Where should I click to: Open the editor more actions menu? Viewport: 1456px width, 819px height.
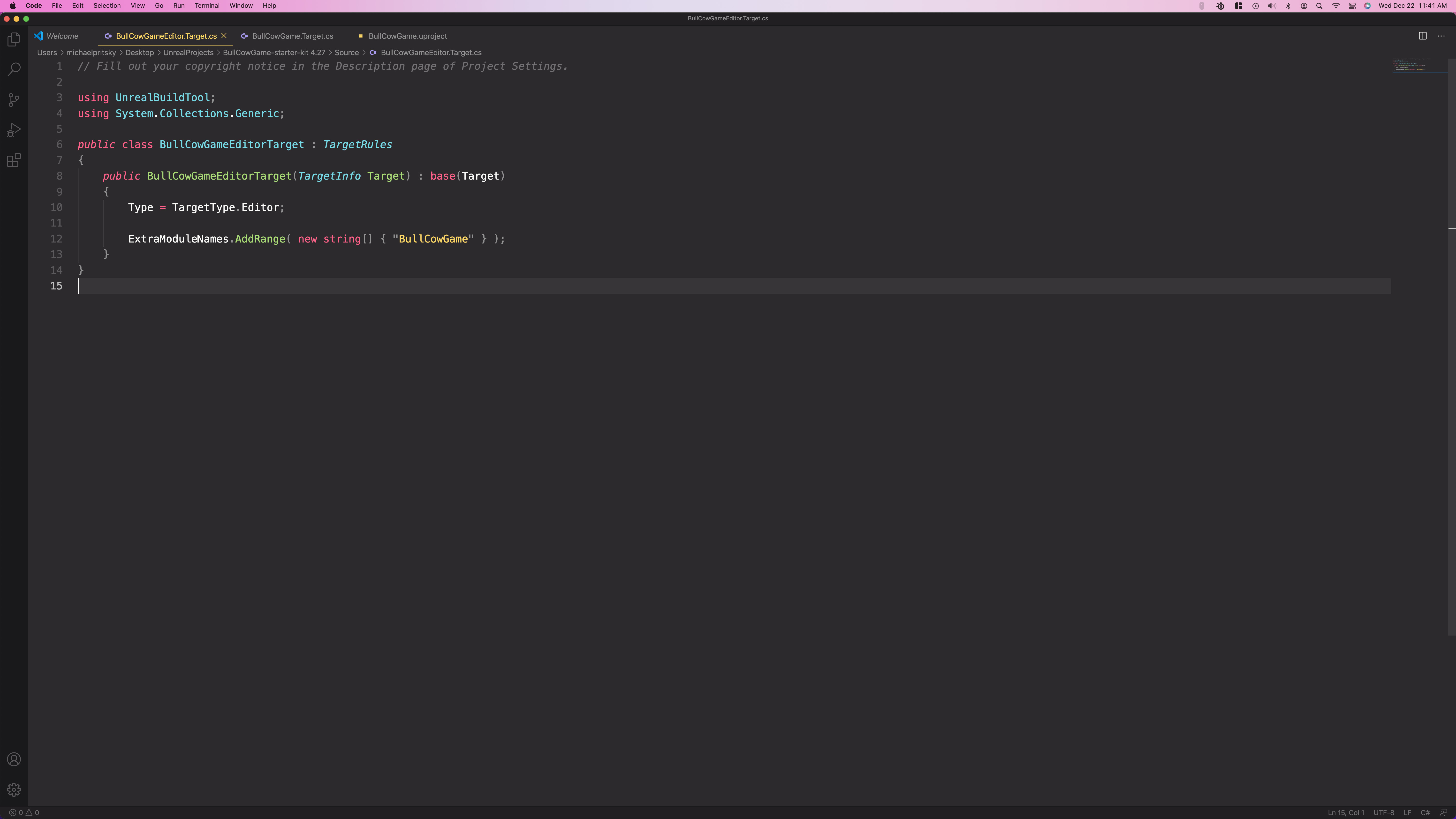point(1441,35)
